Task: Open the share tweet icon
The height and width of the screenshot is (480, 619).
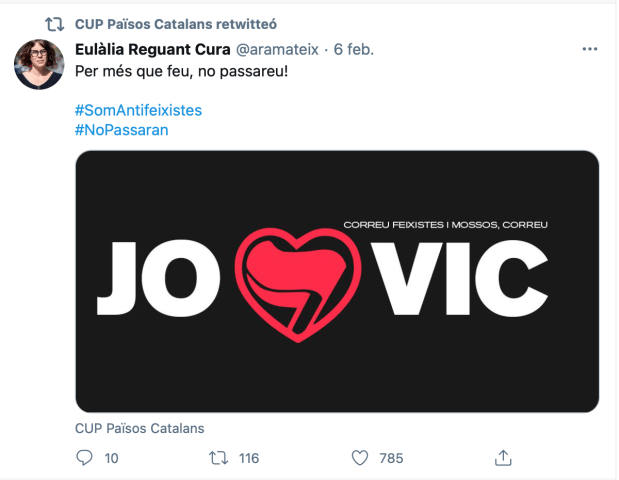Action: tap(504, 458)
